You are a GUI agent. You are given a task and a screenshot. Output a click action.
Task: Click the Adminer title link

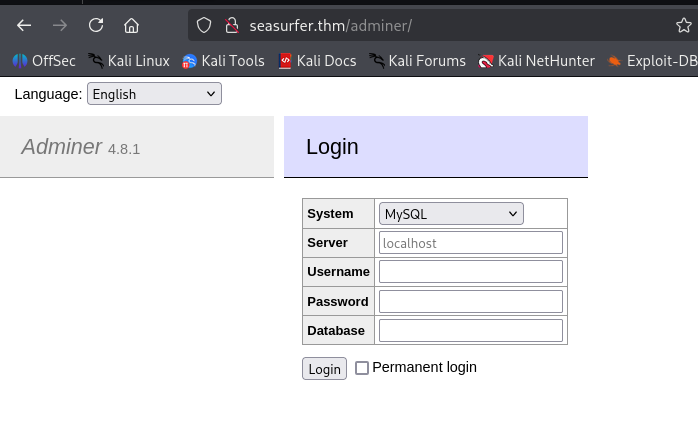point(61,146)
